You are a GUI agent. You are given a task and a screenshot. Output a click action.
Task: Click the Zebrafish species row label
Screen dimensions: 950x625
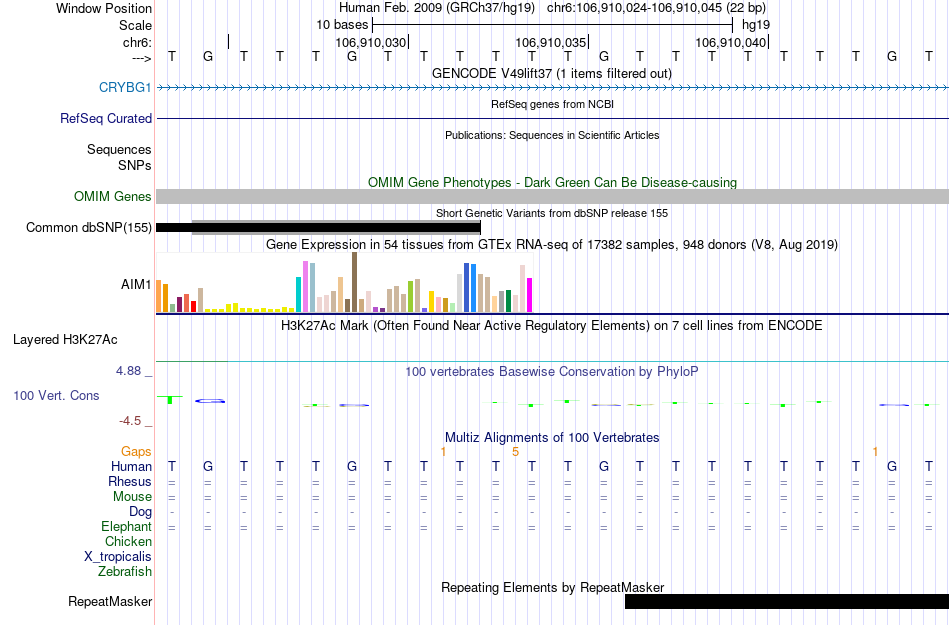tap(125, 572)
